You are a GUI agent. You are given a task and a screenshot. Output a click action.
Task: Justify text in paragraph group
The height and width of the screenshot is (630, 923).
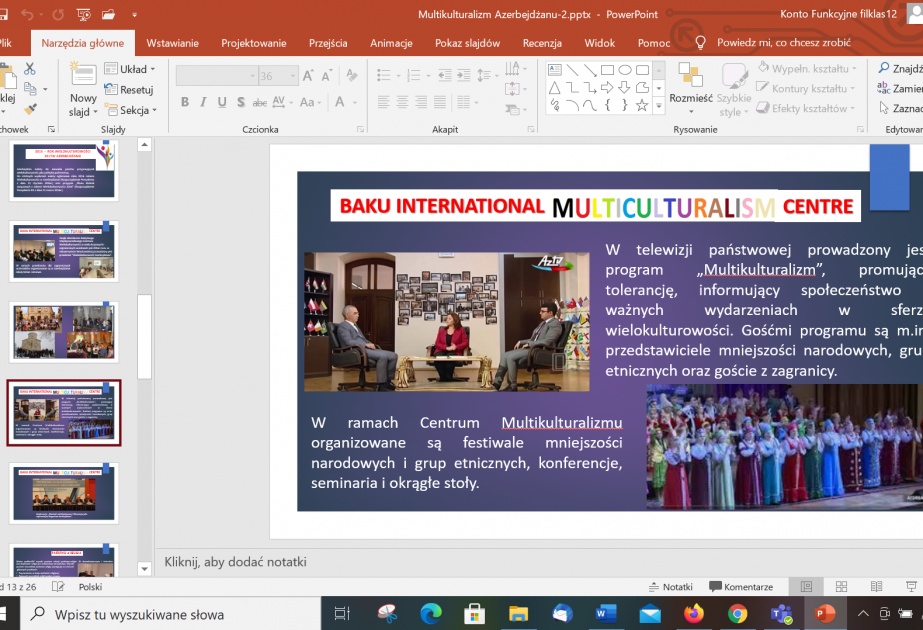[x=440, y=102]
